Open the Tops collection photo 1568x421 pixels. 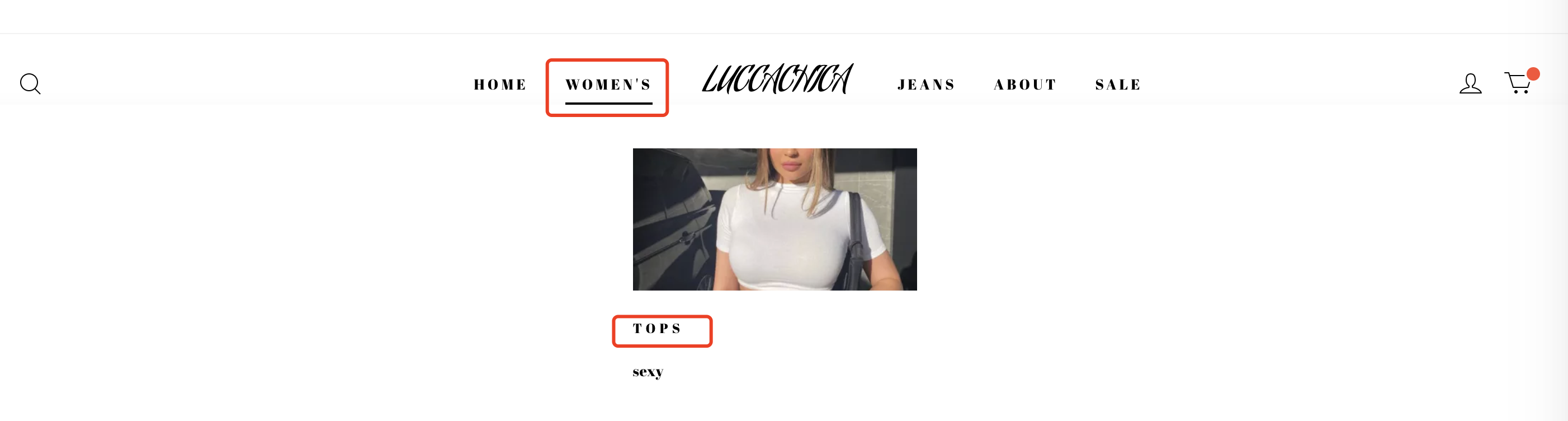tap(775, 219)
